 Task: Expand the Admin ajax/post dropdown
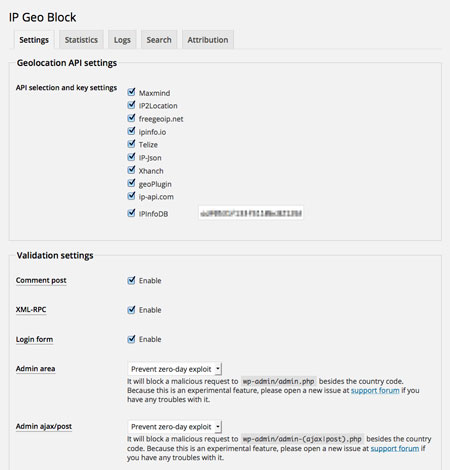(x=175, y=427)
